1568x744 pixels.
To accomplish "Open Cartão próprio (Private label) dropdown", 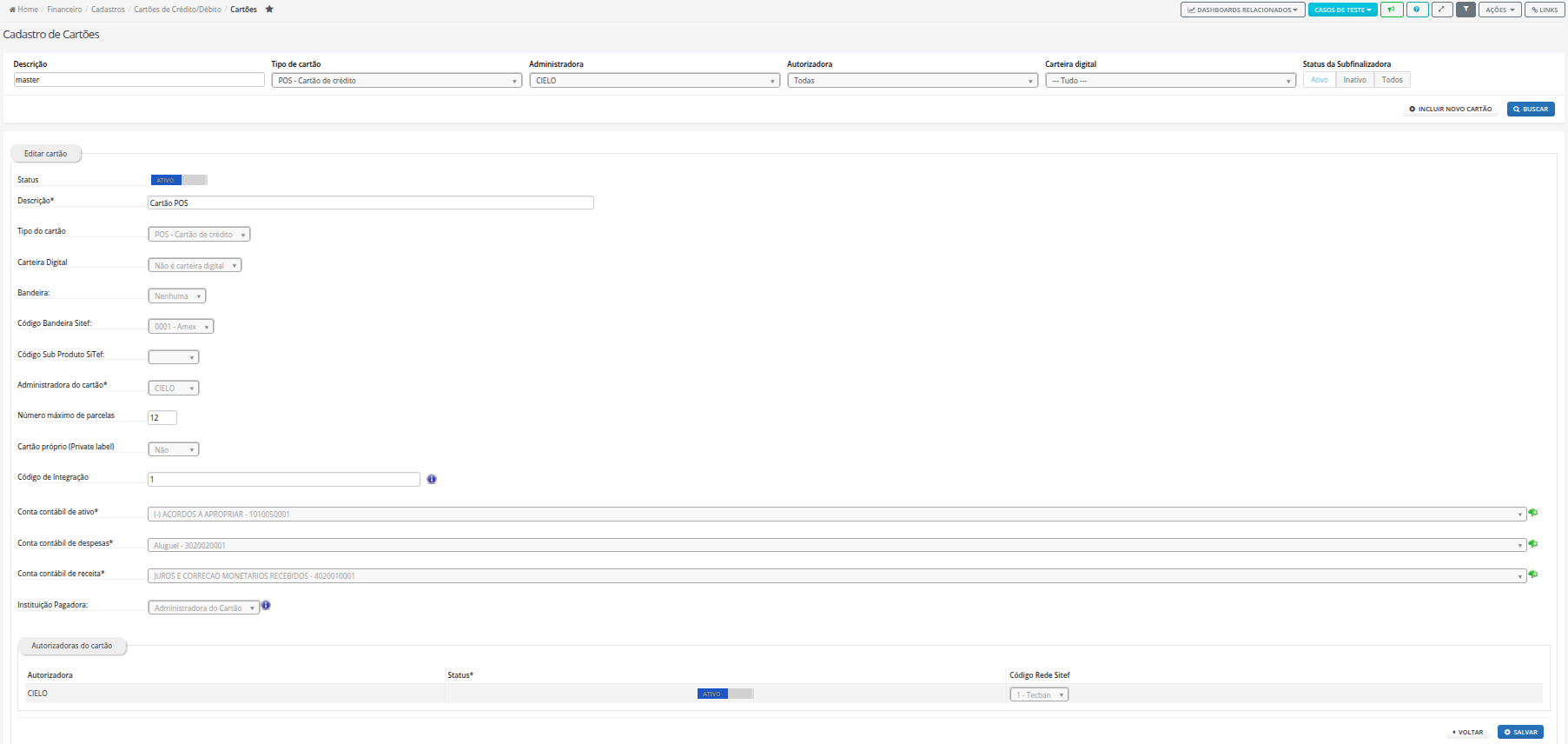I will click(174, 449).
